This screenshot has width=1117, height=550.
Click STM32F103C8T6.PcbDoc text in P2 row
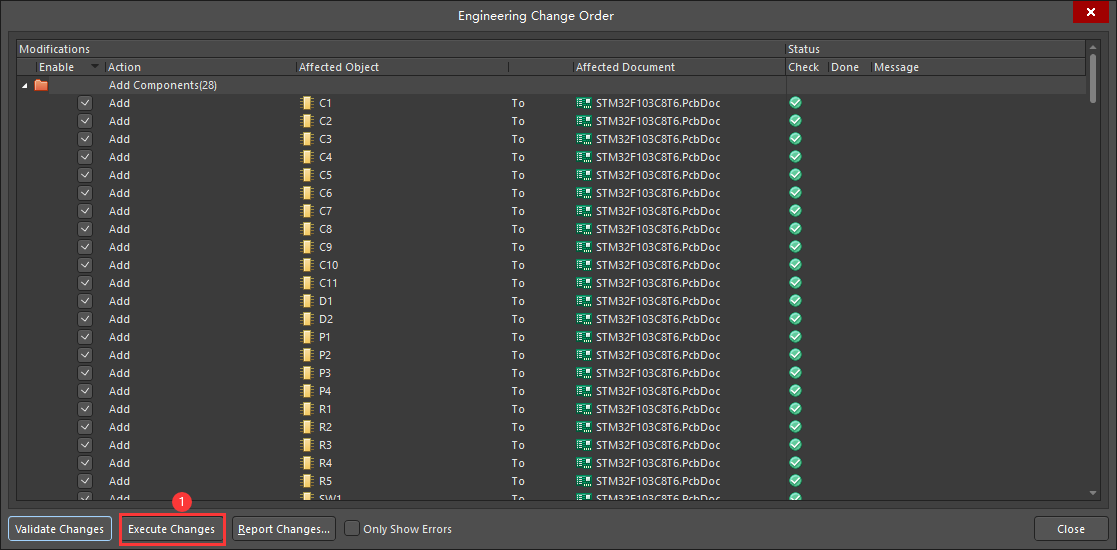click(x=658, y=355)
